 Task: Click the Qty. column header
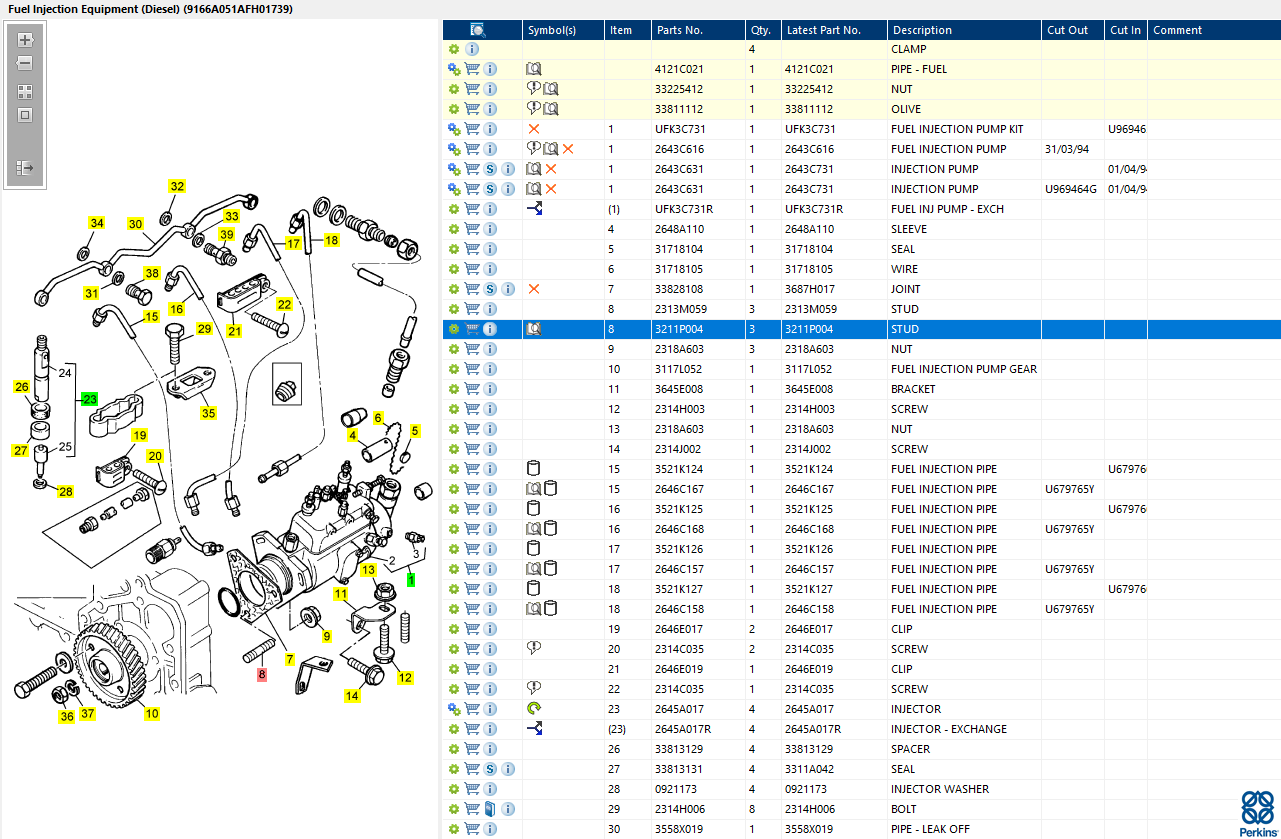point(761,30)
